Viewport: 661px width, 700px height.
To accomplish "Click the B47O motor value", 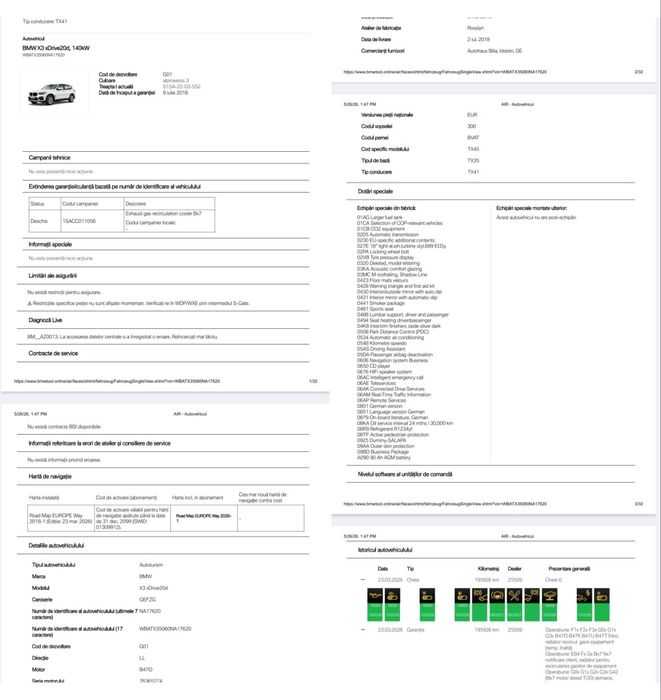I will [x=146, y=669].
